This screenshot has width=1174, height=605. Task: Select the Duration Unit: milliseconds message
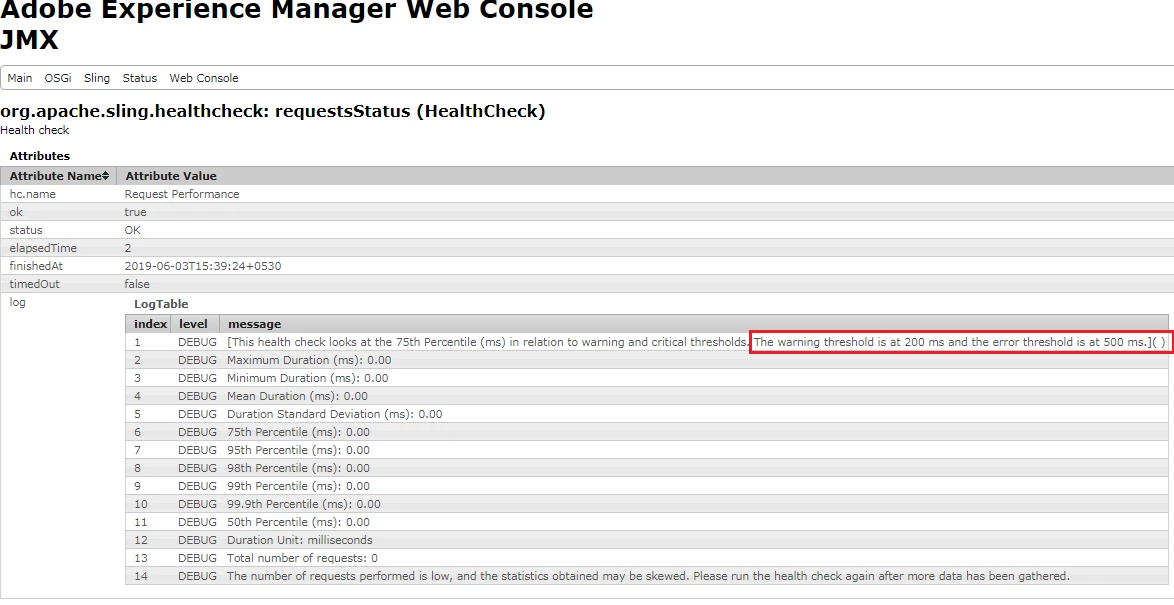point(299,540)
